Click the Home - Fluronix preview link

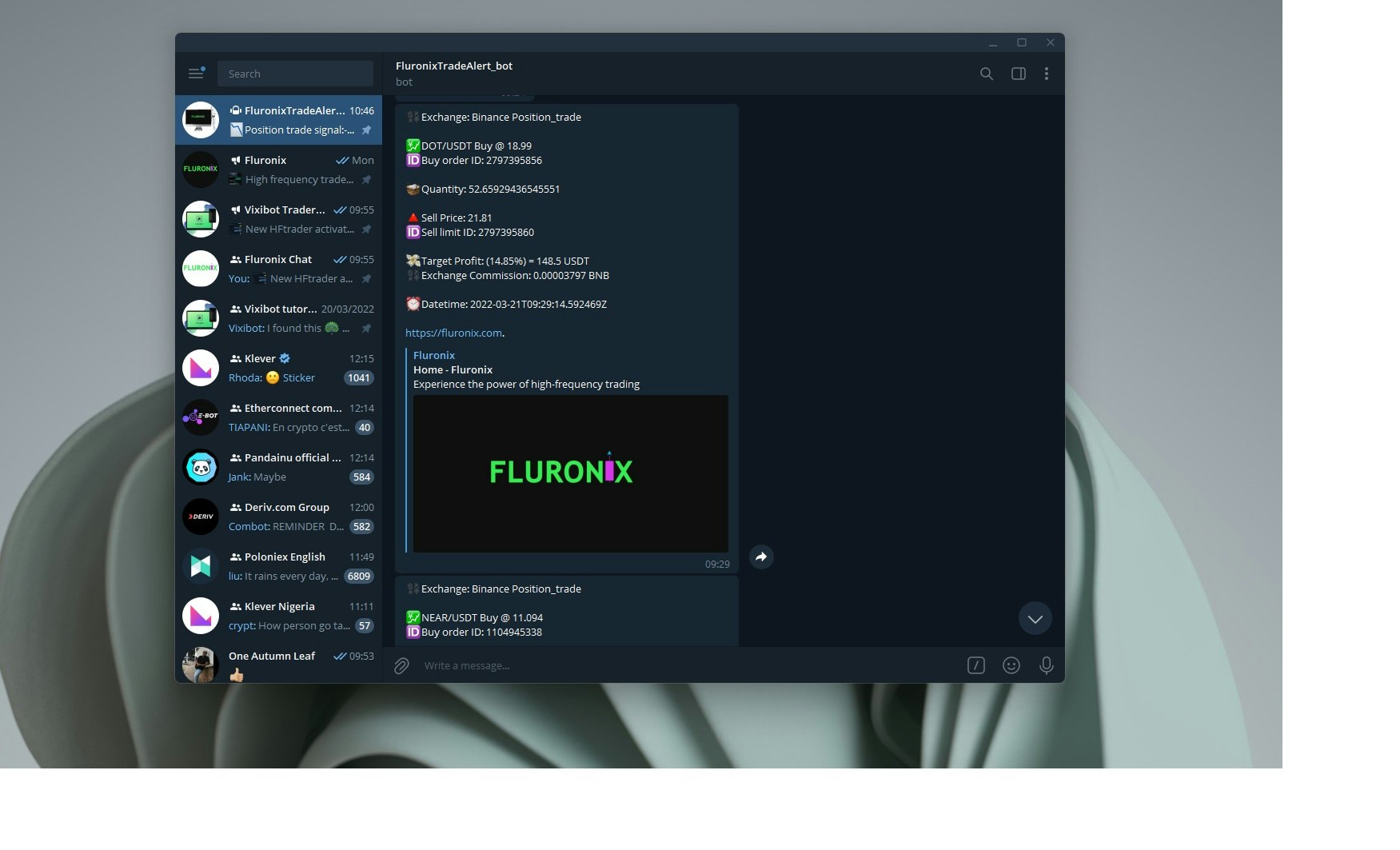pos(453,369)
